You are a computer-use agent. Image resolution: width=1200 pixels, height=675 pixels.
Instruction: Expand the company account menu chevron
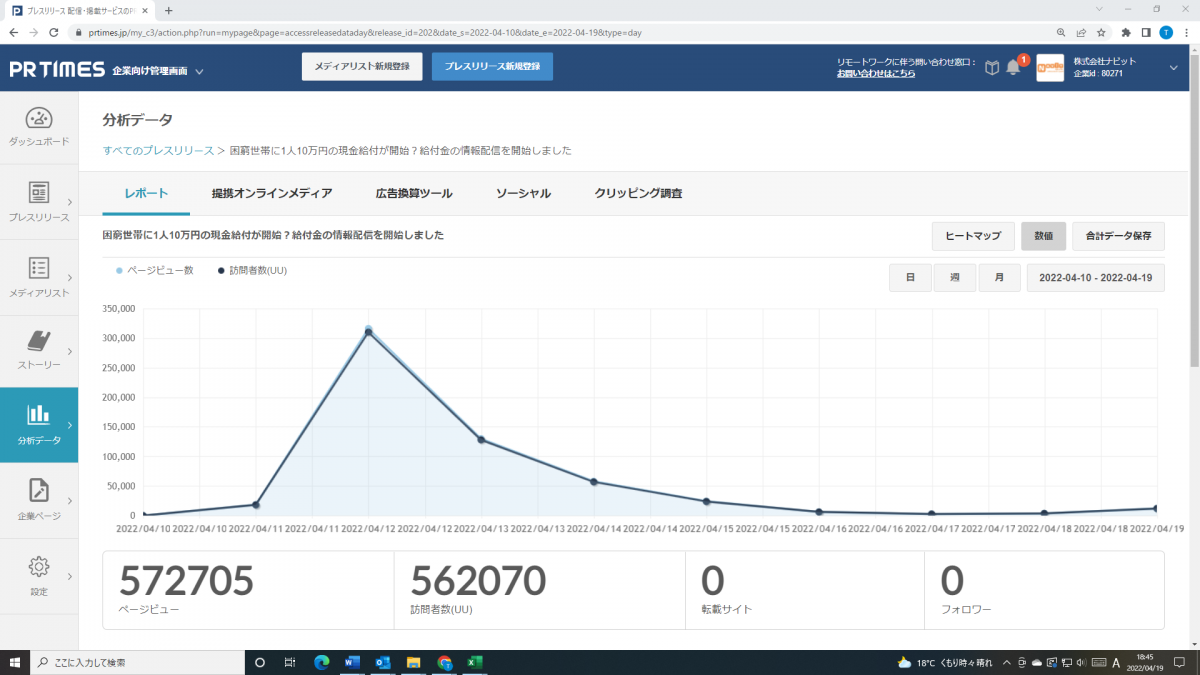point(1173,67)
